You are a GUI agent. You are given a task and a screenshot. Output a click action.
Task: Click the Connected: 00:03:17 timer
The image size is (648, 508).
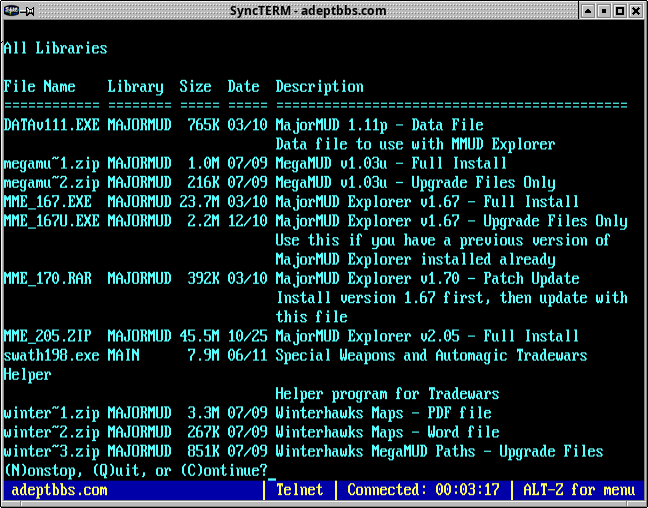(423, 490)
